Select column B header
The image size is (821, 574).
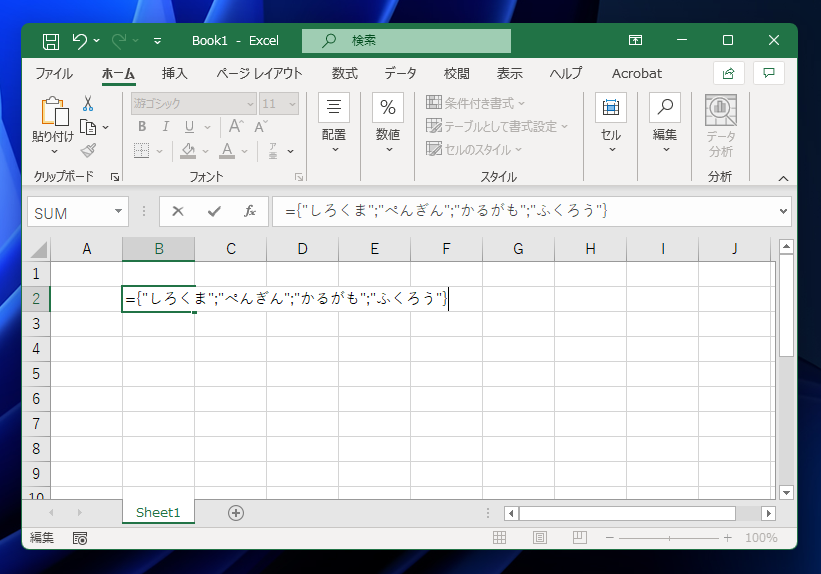(159, 249)
